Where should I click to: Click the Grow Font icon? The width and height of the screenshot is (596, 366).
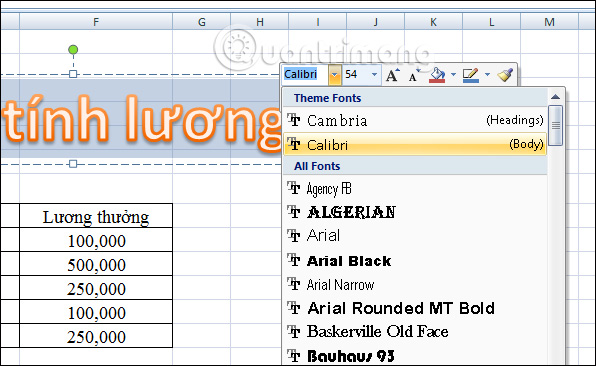[x=393, y=75]
